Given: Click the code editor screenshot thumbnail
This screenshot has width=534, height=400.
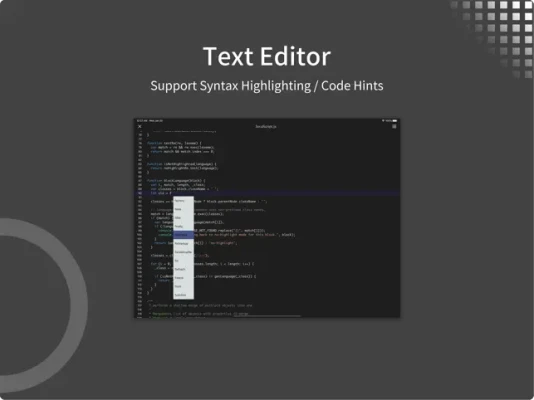Looking at the screenshot, I should tap(267, 218).
